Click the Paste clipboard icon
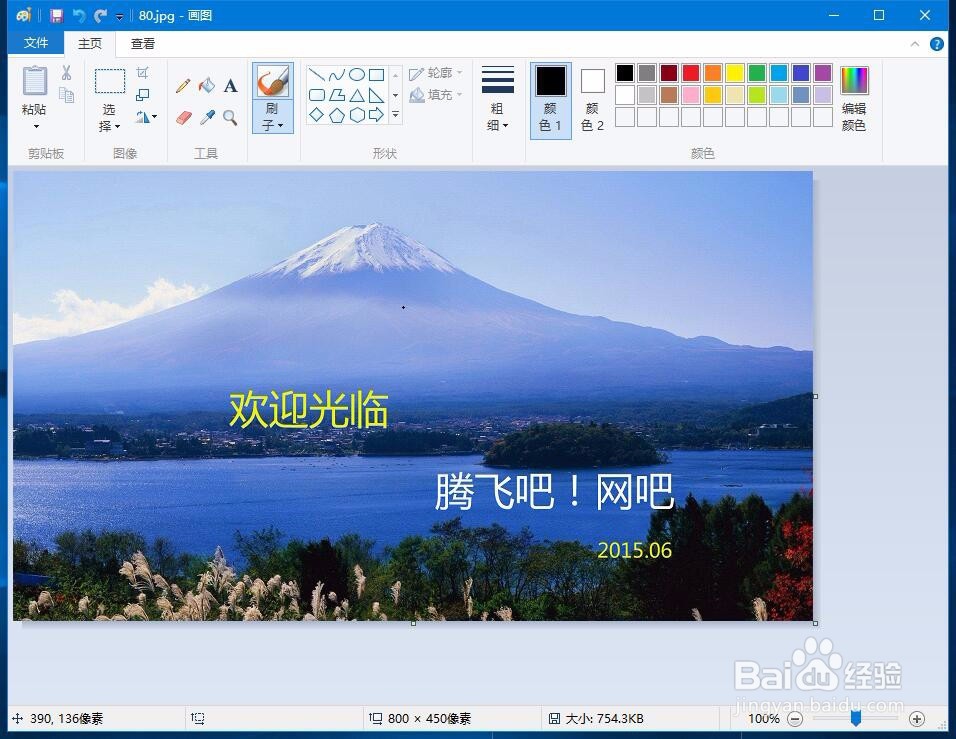Image resolution: width=956 pixels, height=739 pixels. tap(35, 81)
